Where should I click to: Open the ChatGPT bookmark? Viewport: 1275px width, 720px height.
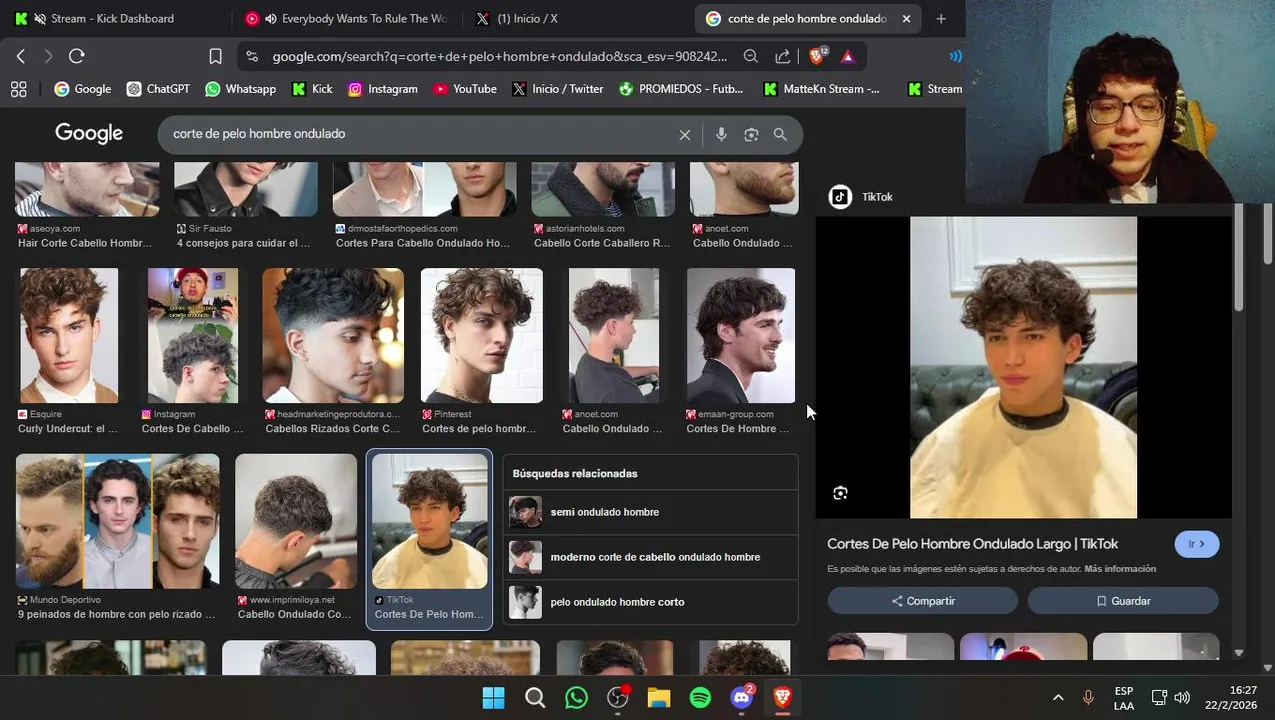click(158, 89)
